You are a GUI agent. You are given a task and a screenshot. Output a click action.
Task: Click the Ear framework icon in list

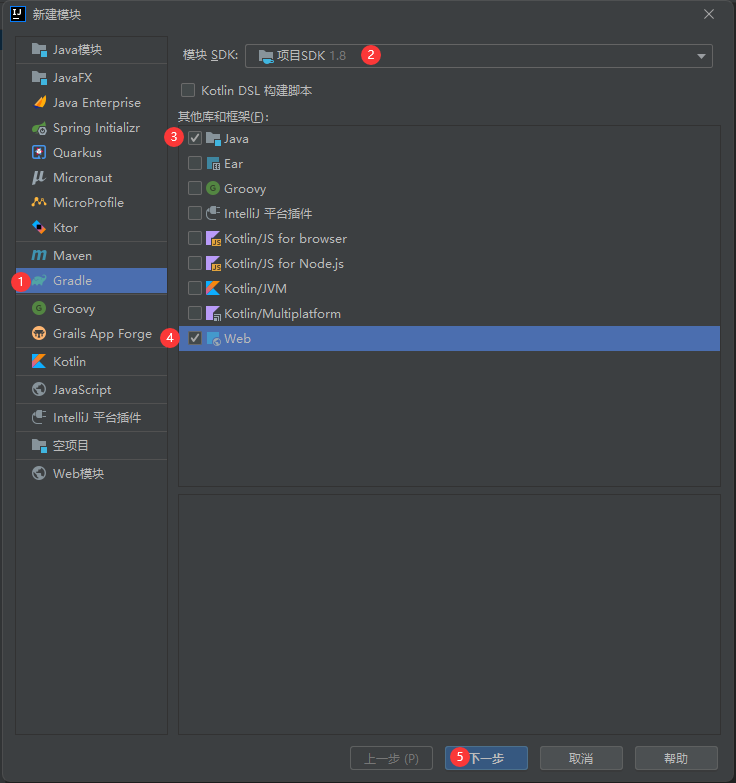coord(213,164)
